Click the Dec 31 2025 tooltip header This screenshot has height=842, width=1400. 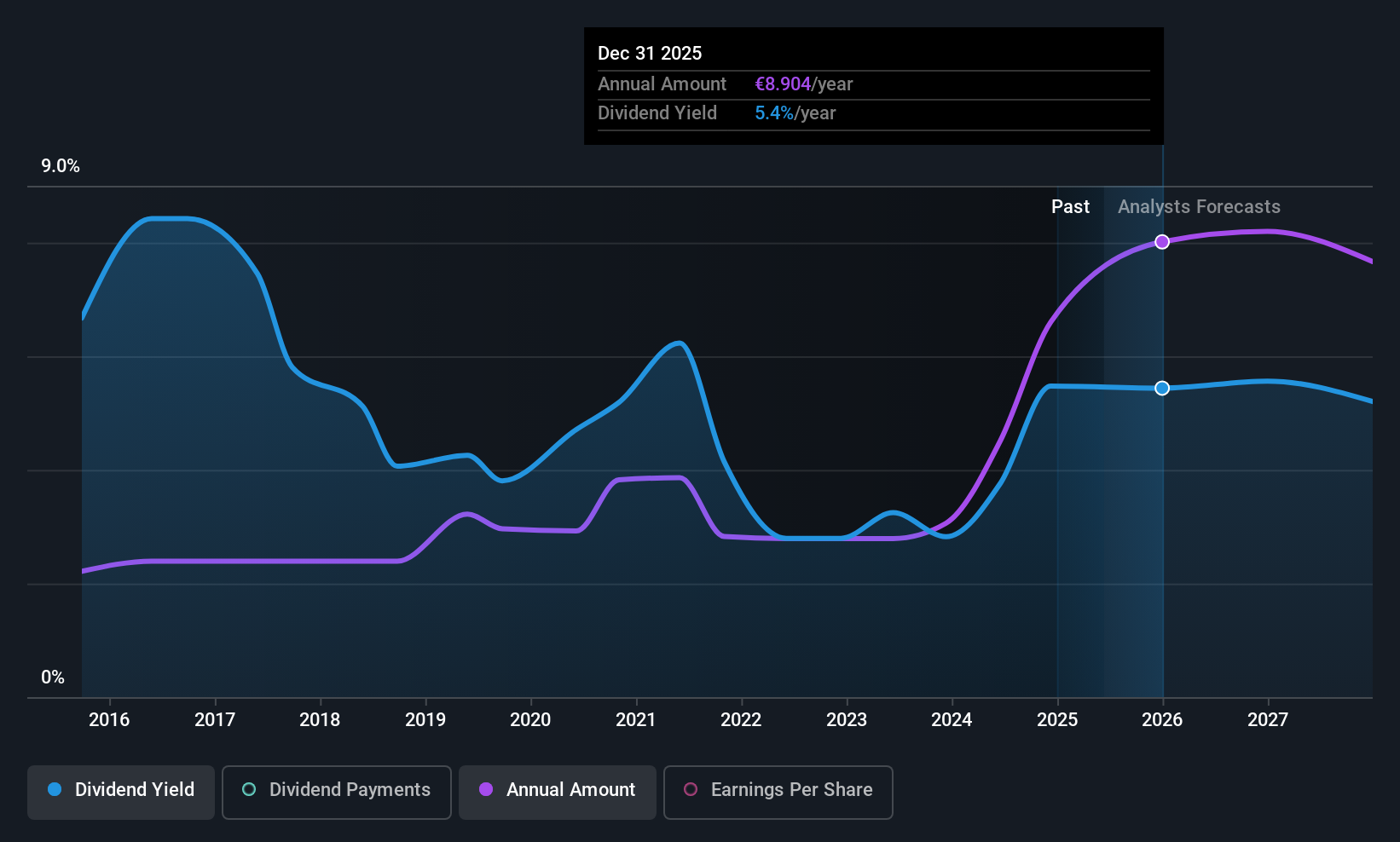pos(650,54)
